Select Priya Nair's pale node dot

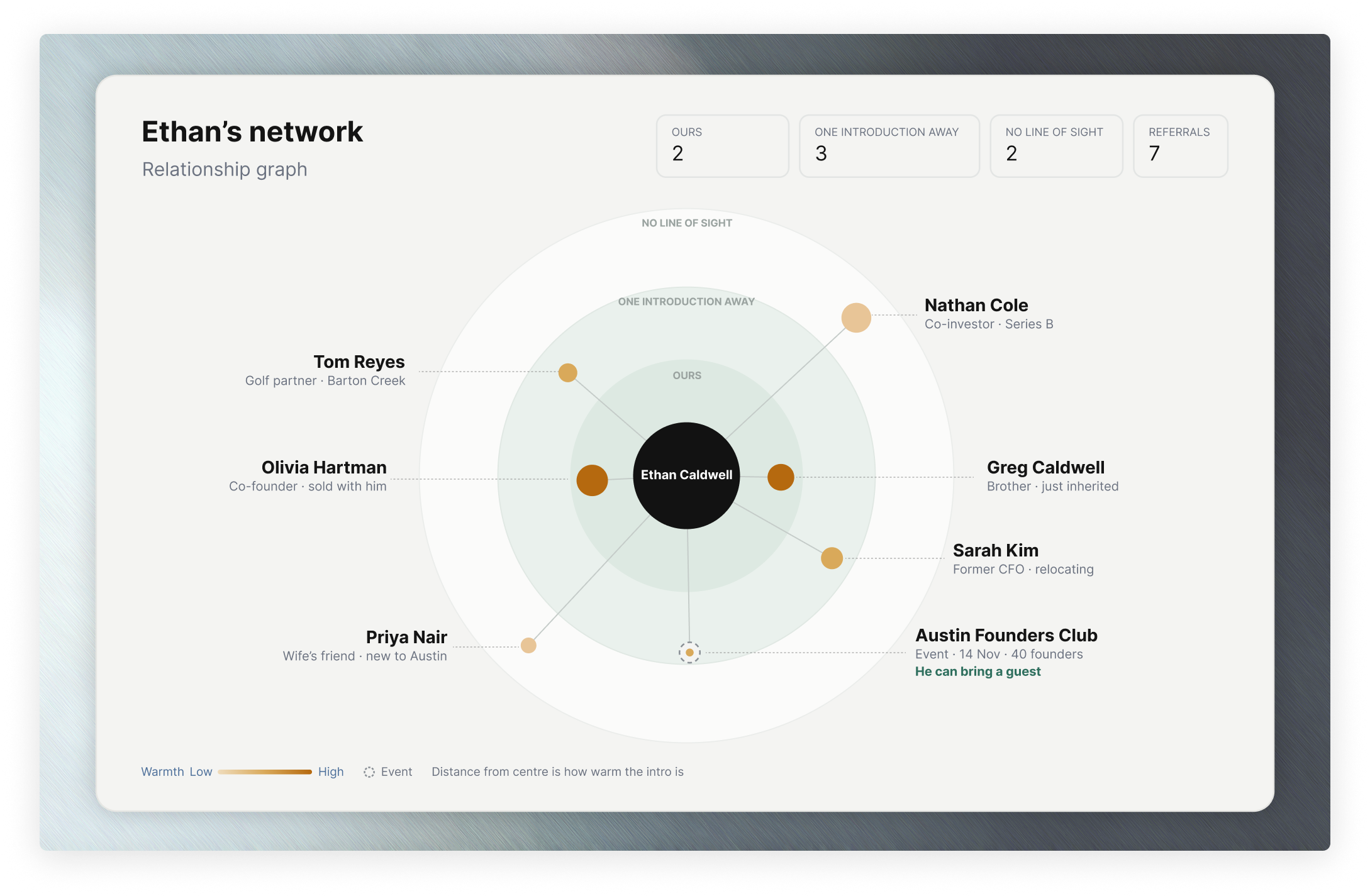528,645
